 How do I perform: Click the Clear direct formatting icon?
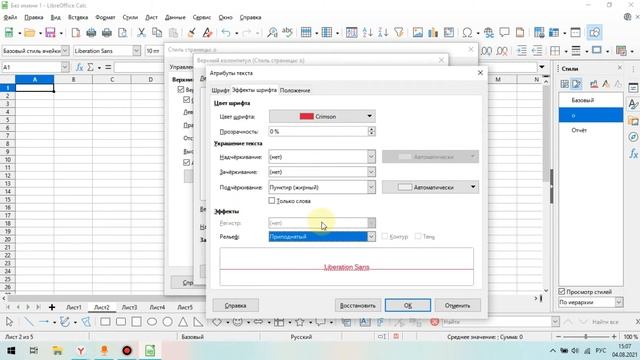(x=207, y=33)
